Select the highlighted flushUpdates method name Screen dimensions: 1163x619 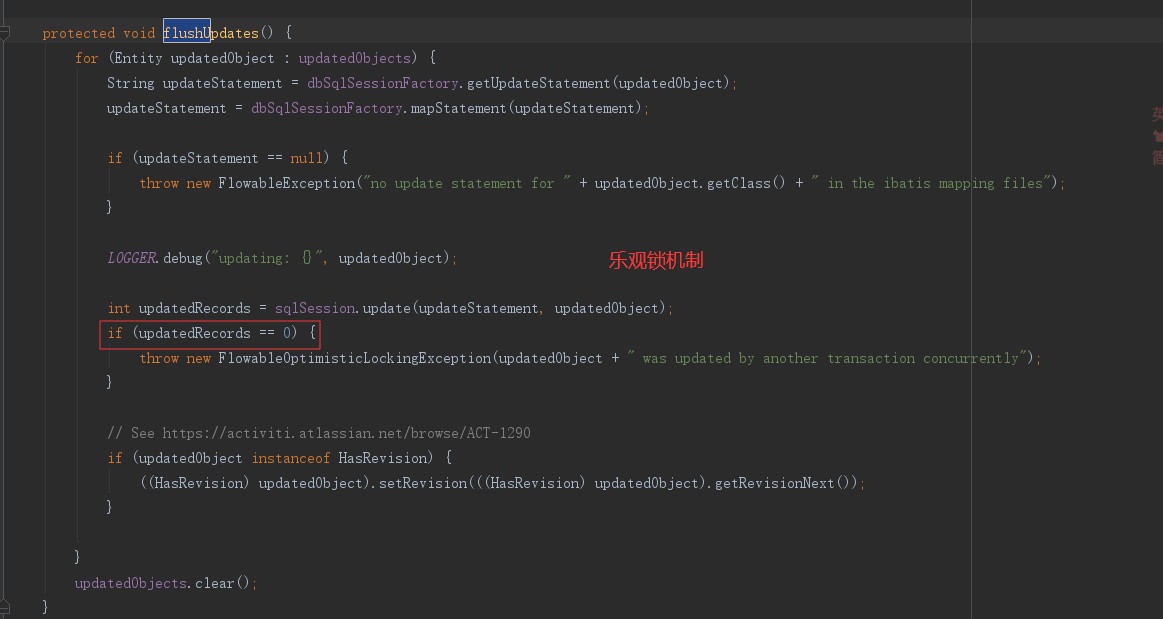[x=186, y=32]
